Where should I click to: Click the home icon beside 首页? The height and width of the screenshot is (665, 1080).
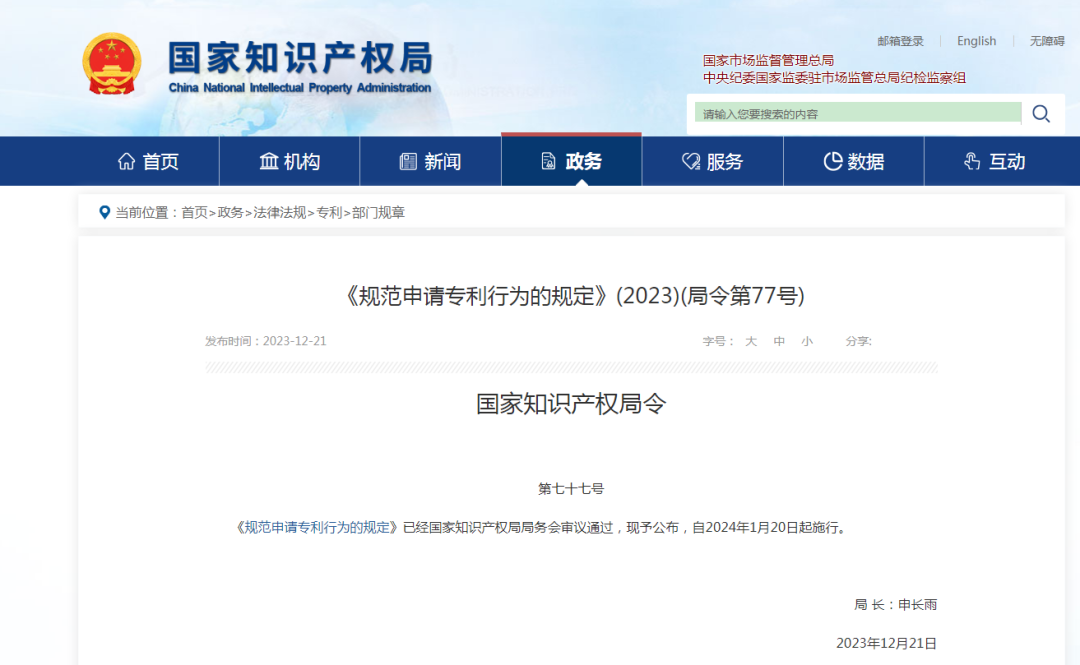click(130, 160)
